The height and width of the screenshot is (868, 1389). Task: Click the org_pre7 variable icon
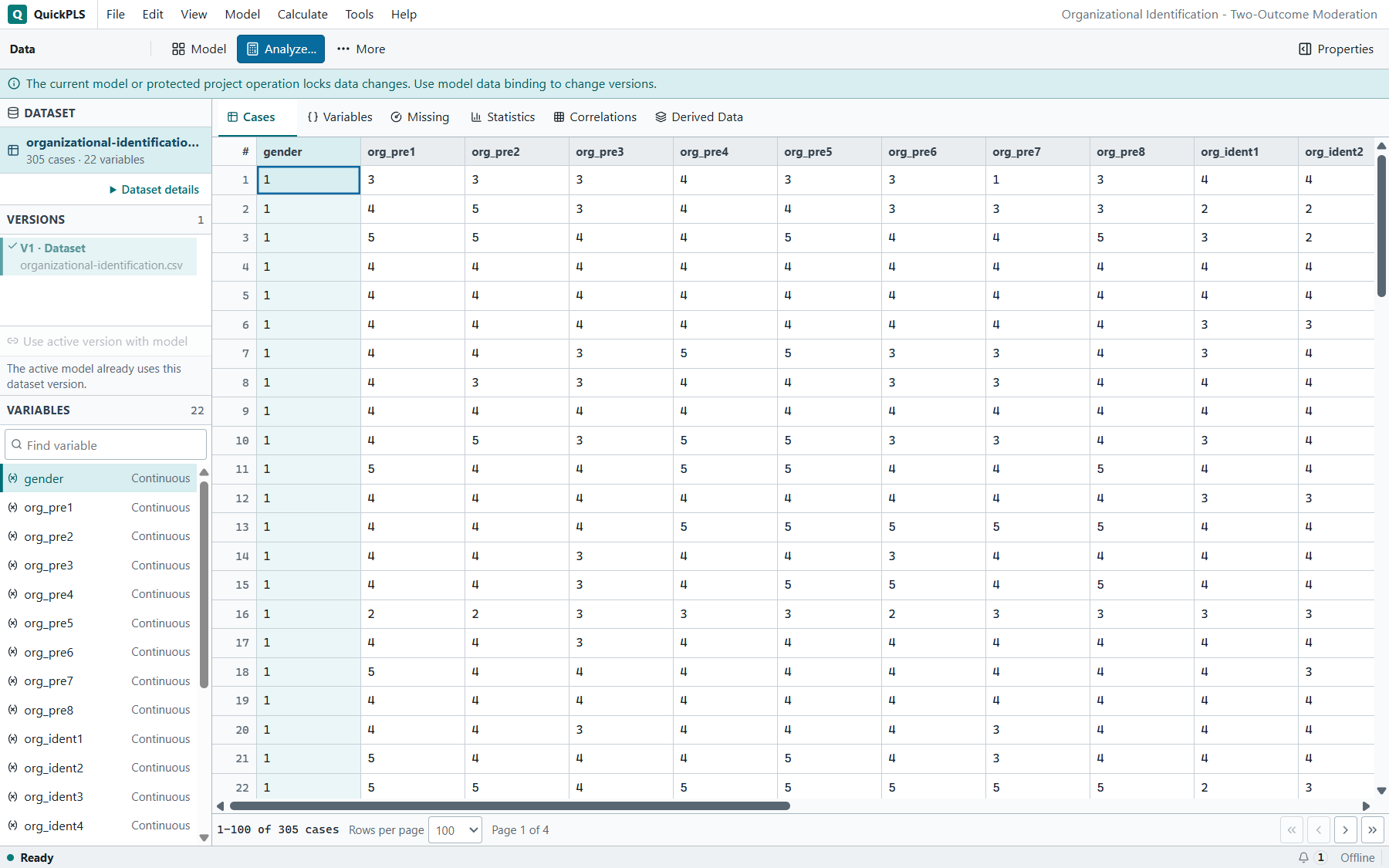[x=13, y=681]
